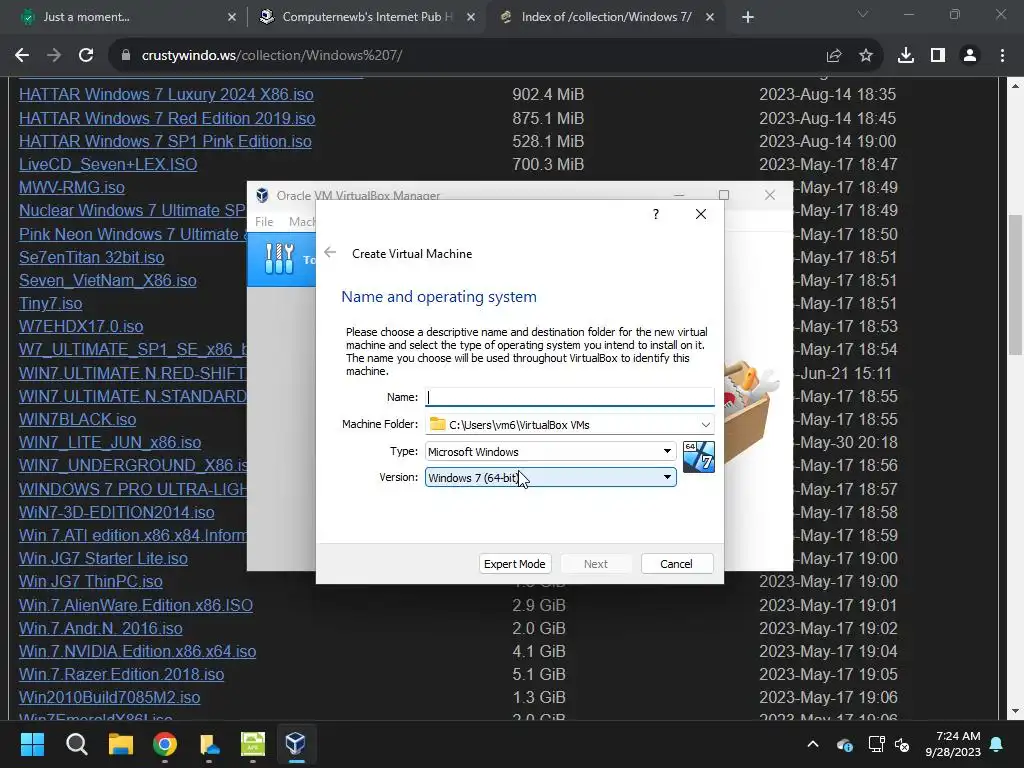Open the MWV-RMG.iso link

(x=72, y=187)
